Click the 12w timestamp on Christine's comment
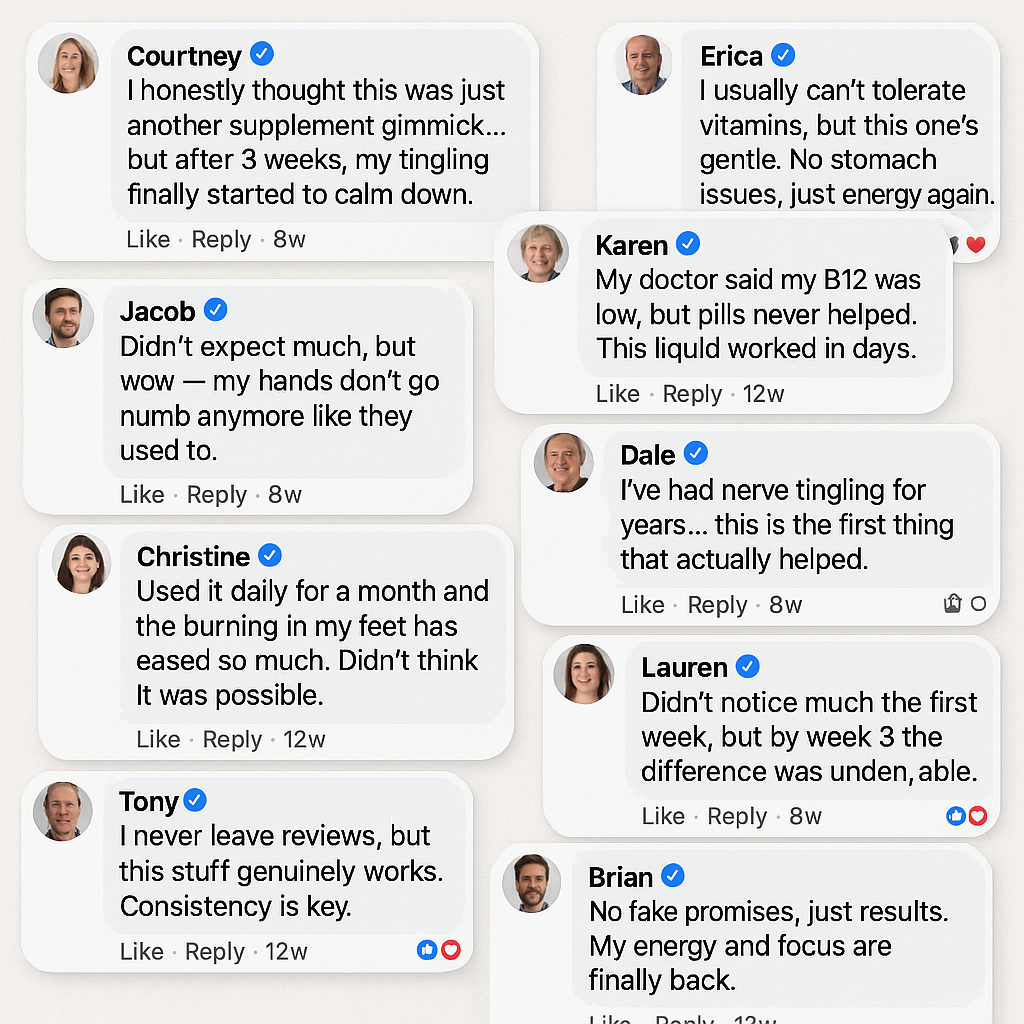The width and height of the screenshot is (1024, 1024). (x=304, y=740)
